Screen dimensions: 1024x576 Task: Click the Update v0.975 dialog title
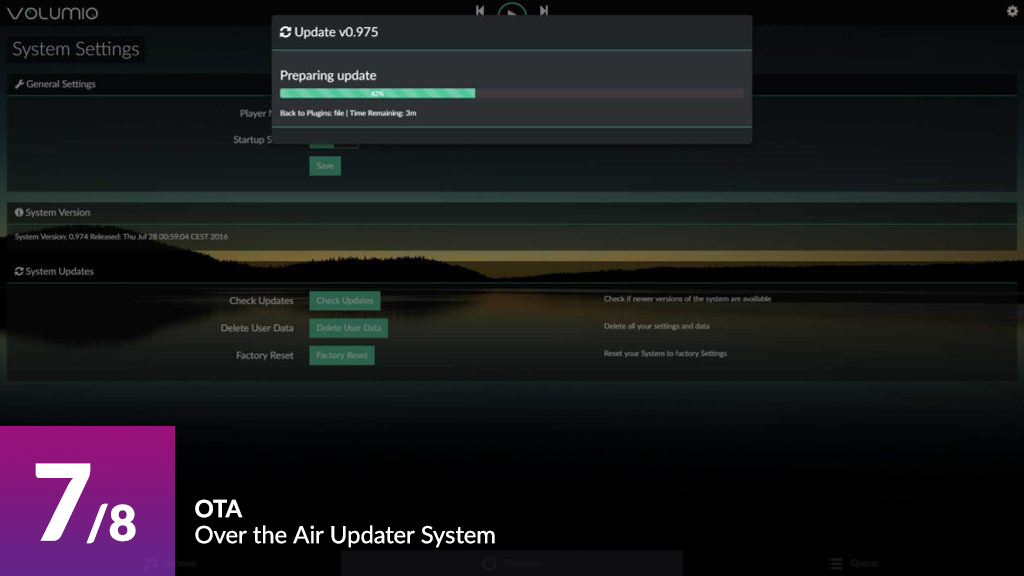pos(336,32)
